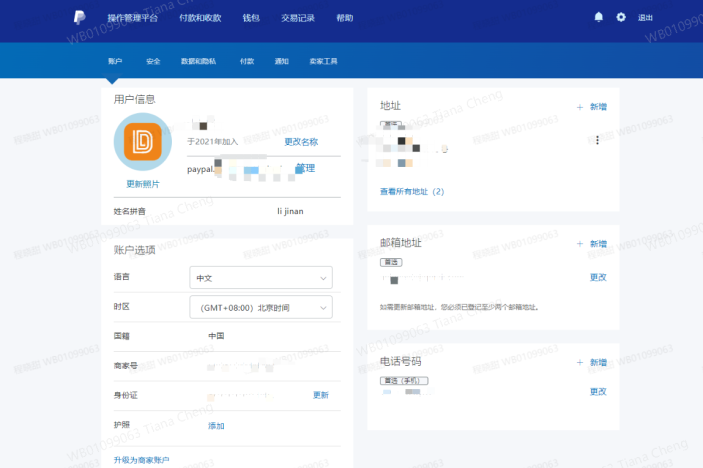Image resolution: width=703 pixels, height=468 pixels.
Task: Open settings gear icon in header
Action: [621, 18]
